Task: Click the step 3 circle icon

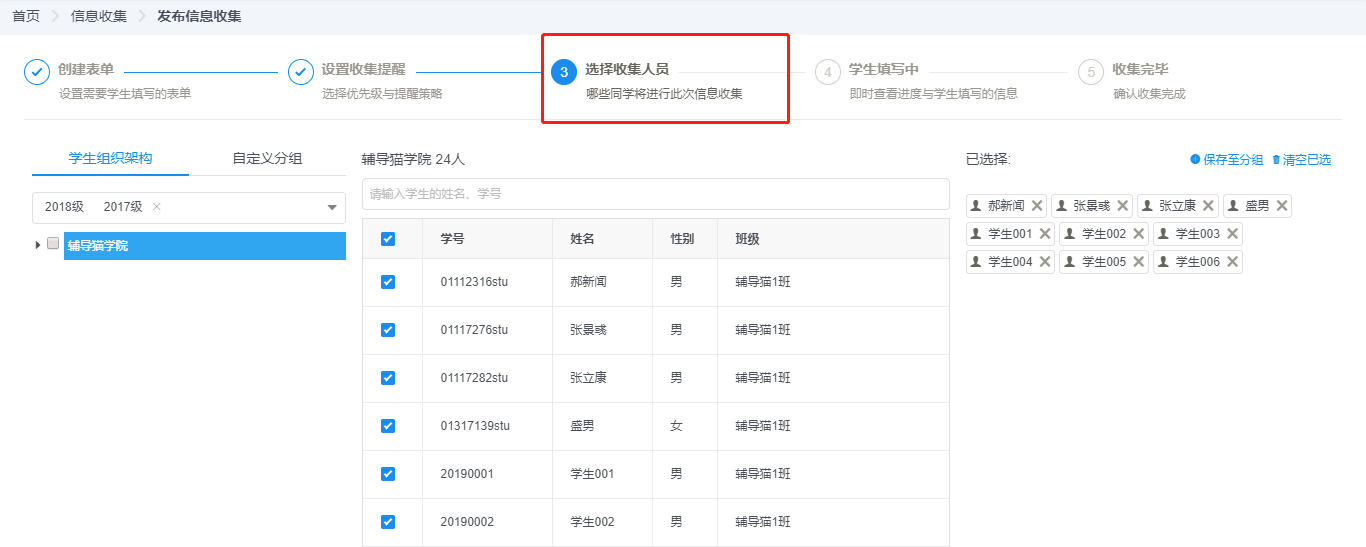Action: [564, 72]
